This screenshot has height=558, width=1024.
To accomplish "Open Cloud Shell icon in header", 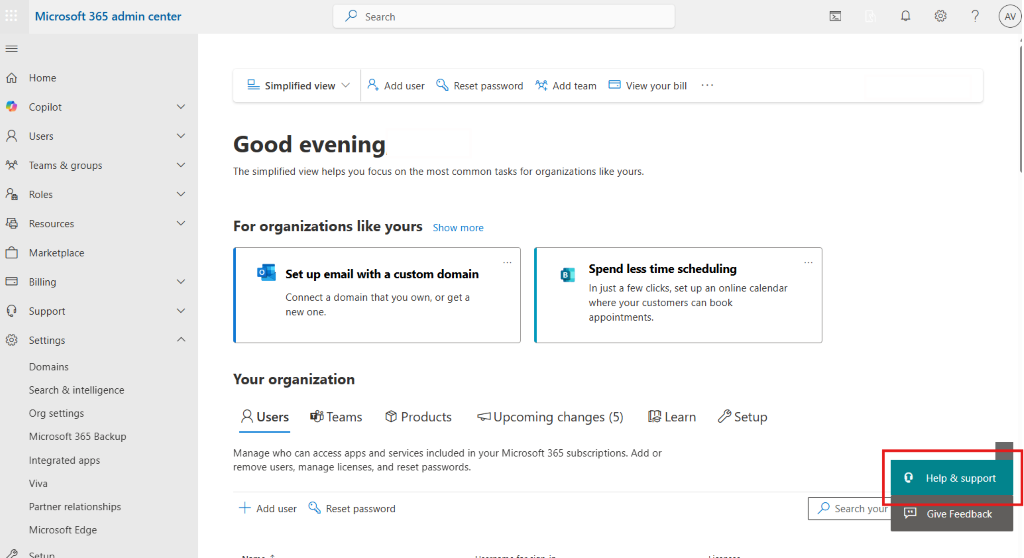I will (835, 16).
